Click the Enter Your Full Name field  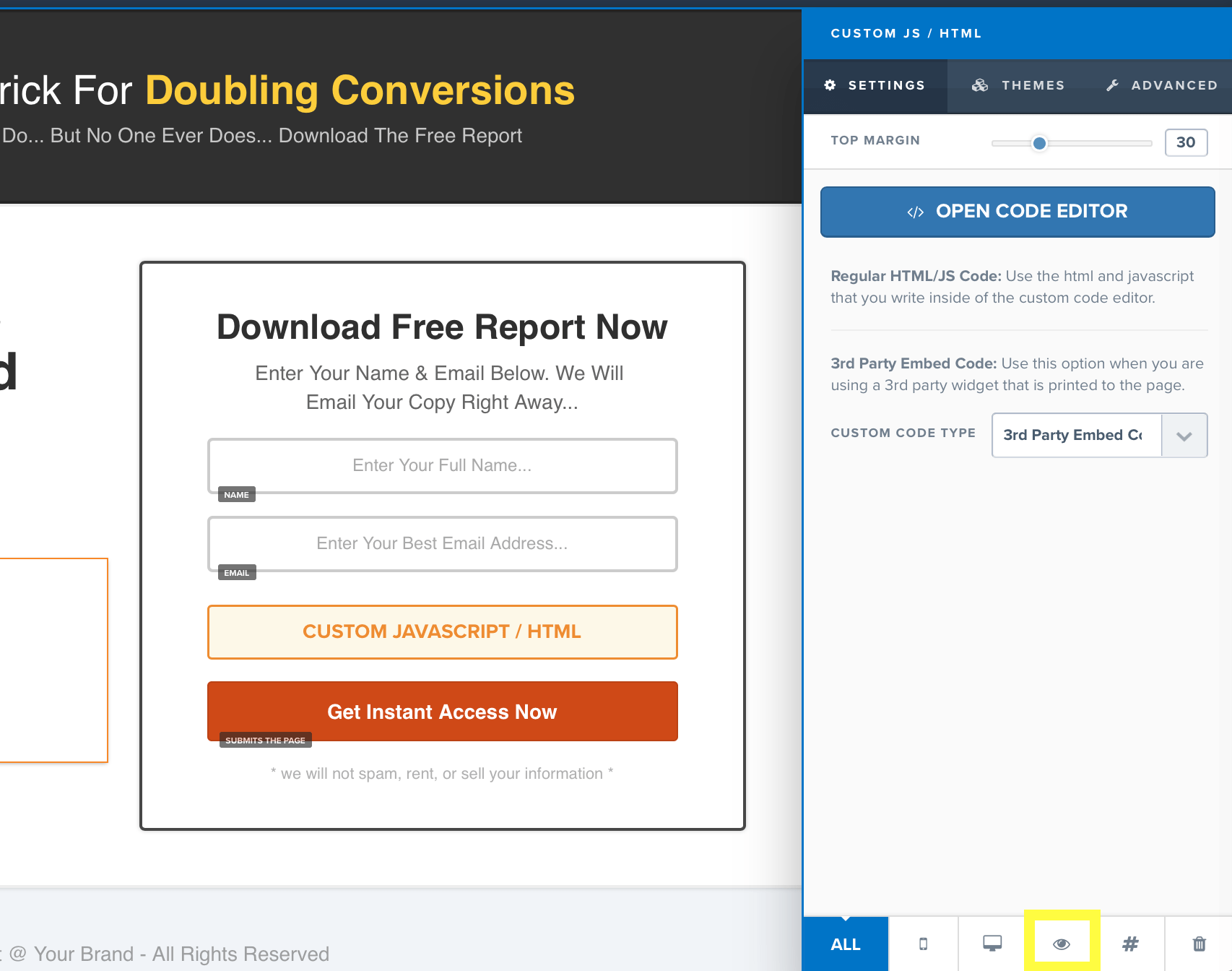click(442, 466)
